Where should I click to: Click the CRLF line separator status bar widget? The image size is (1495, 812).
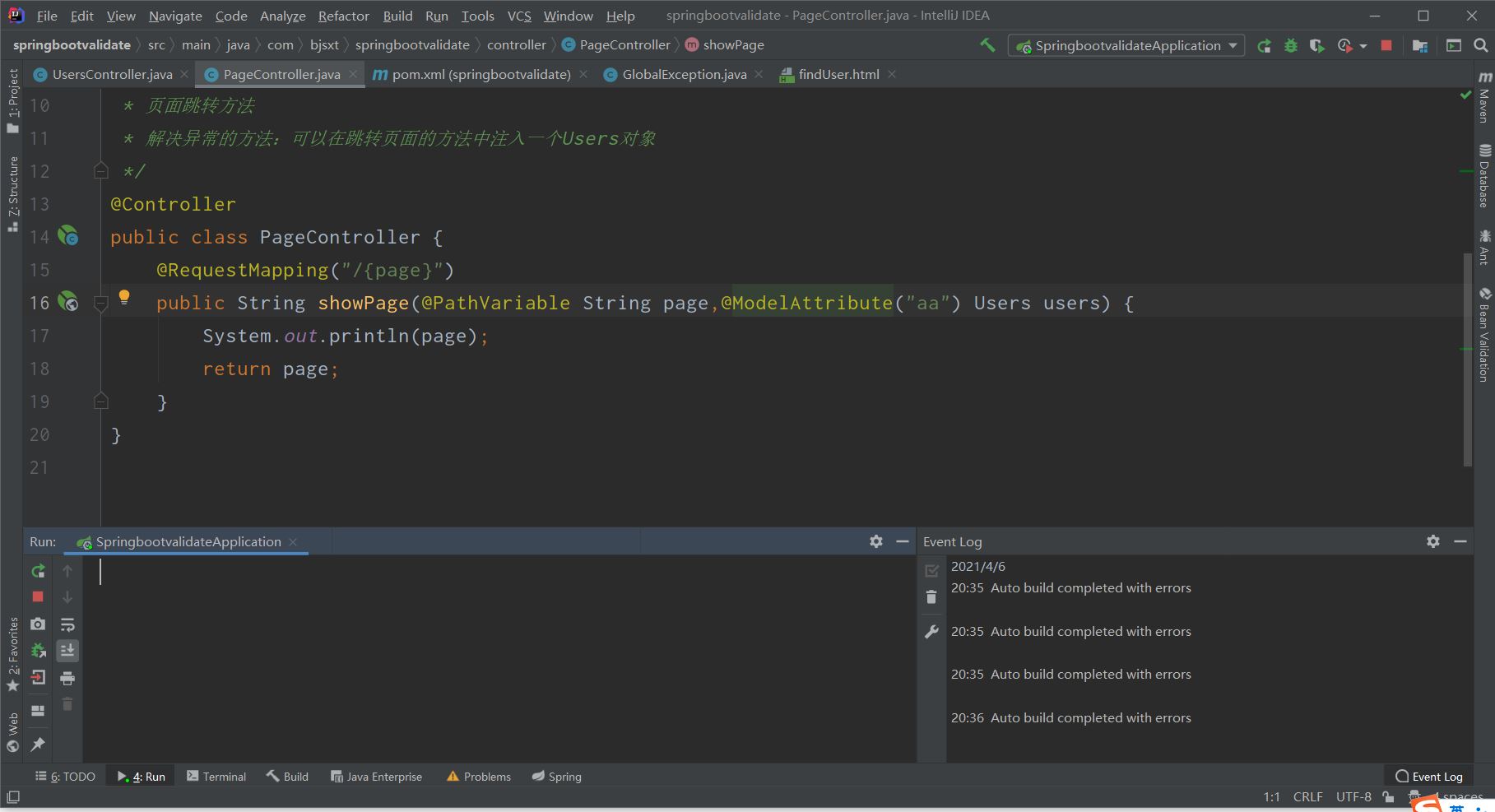pyautogui.click(x=1307, y=796)
